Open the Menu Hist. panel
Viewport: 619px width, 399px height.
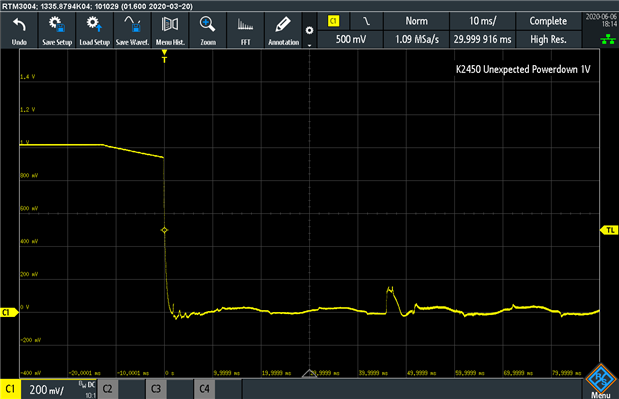(x=170, y=30)
